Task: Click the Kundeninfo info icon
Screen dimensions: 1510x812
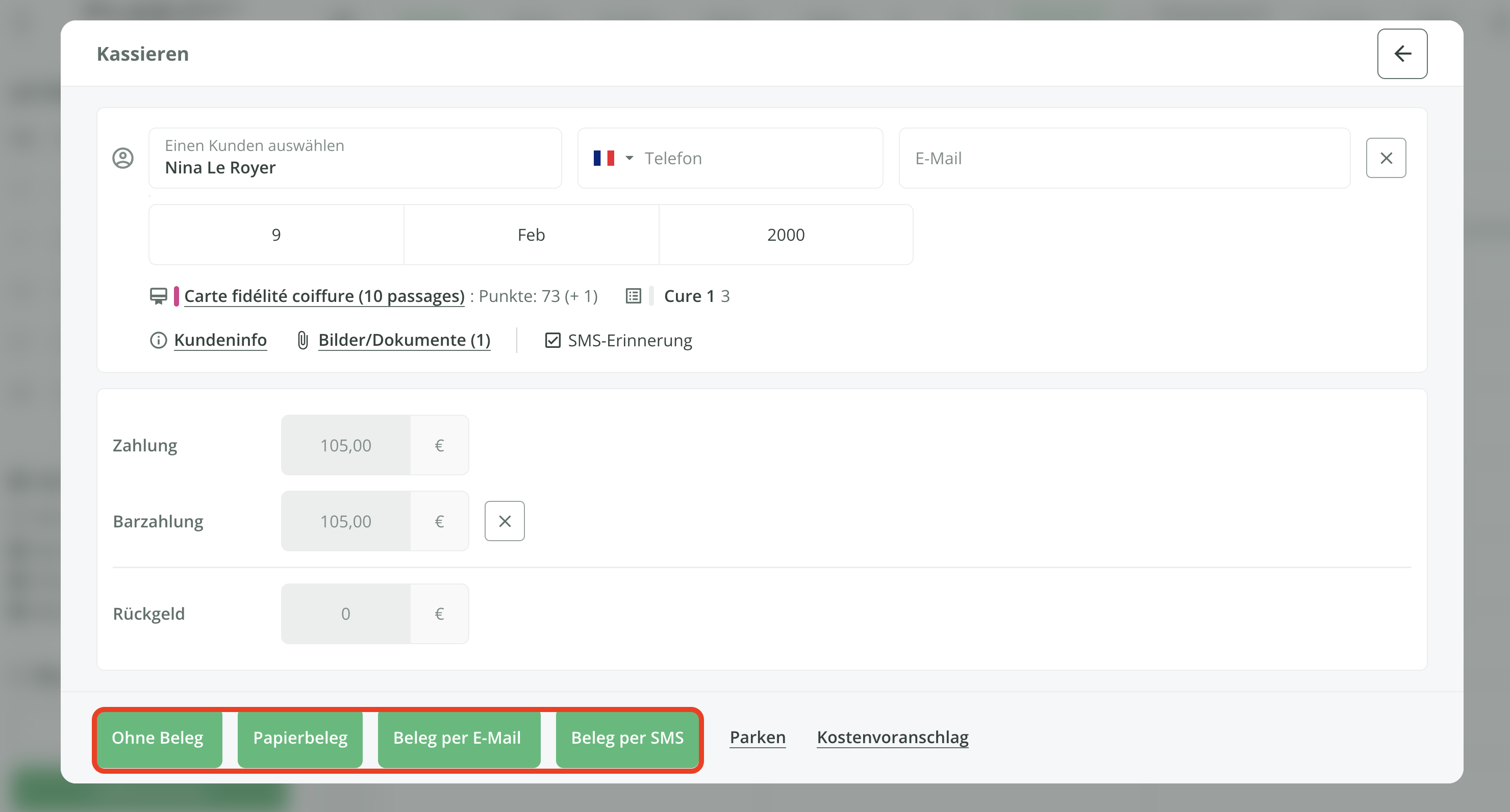Action: coord(158,340)
